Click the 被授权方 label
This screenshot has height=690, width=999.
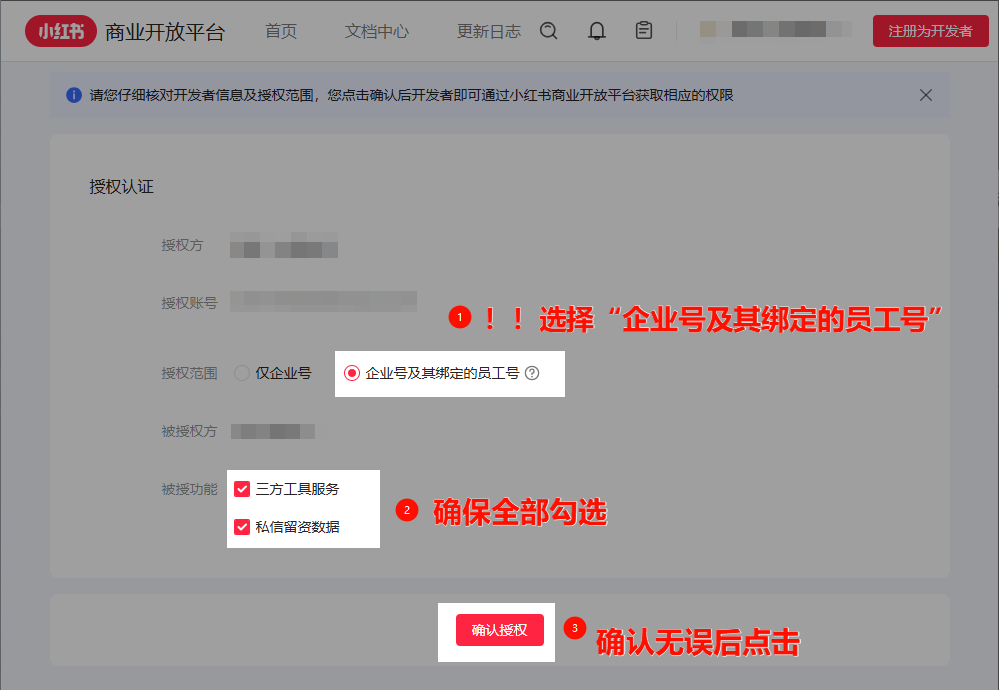click(x=189, y=431)
